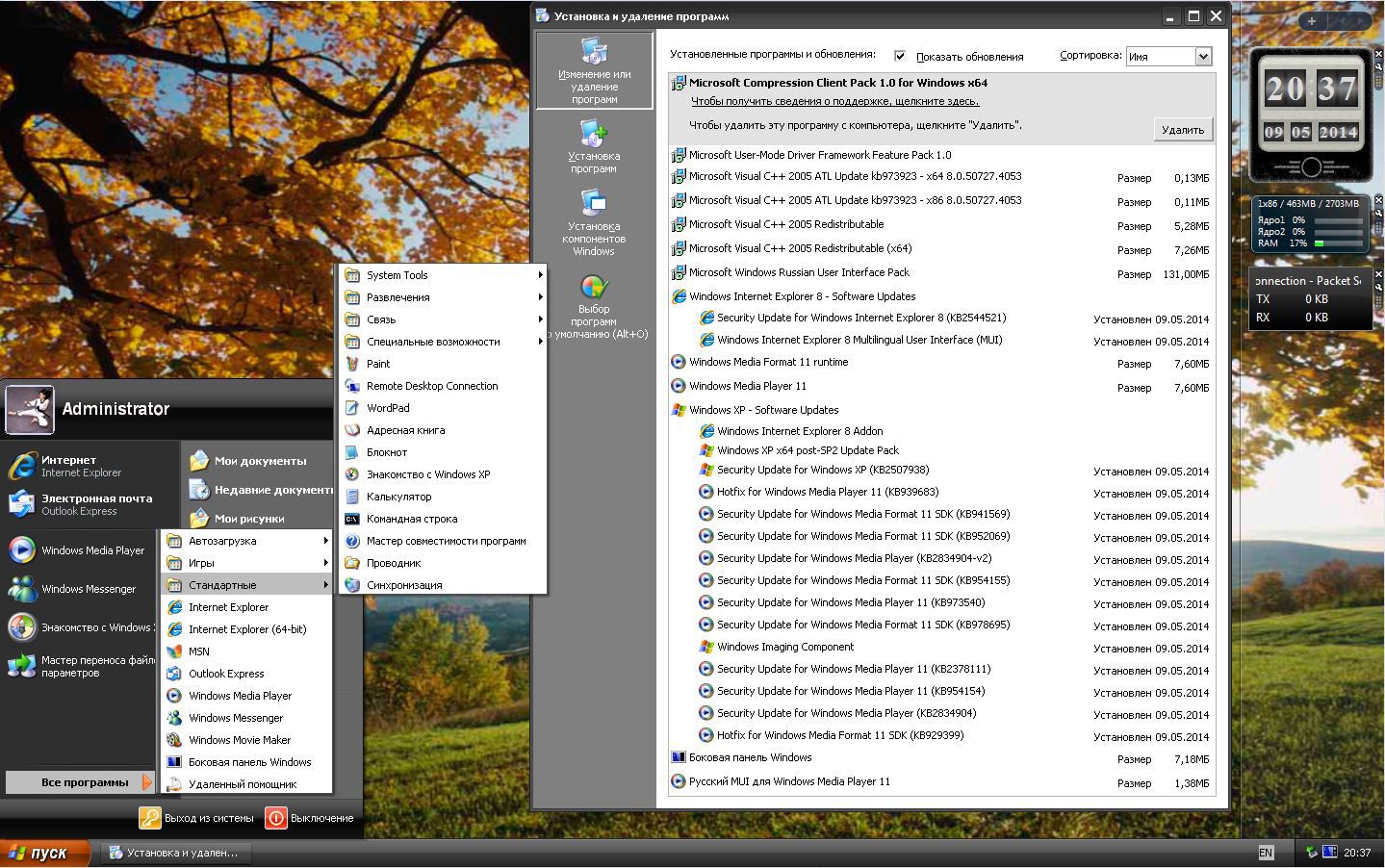Click the flip clock gadget
The height and width of the screenshot is (868, 1385).
pyautogui.click(x=1311, y=115)
